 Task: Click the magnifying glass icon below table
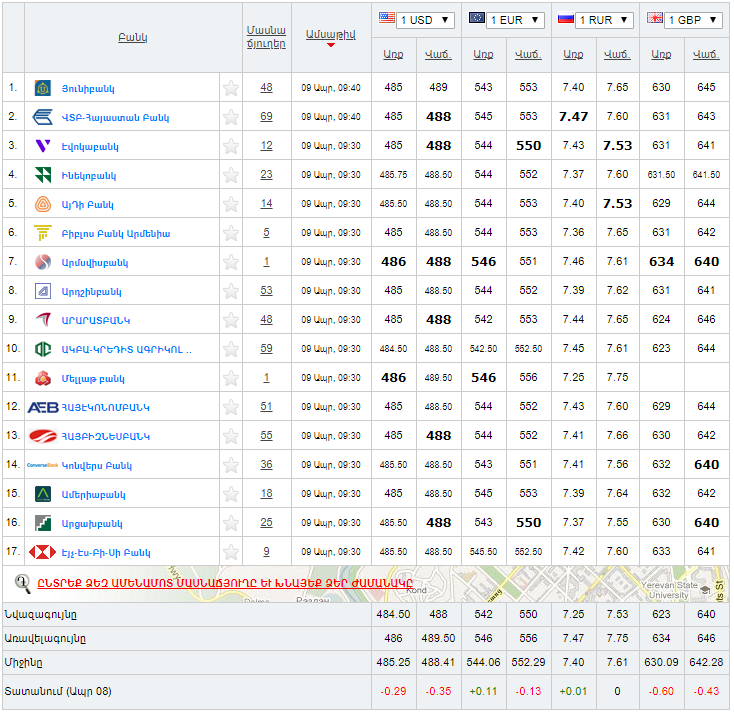click(x=22, y=583)
